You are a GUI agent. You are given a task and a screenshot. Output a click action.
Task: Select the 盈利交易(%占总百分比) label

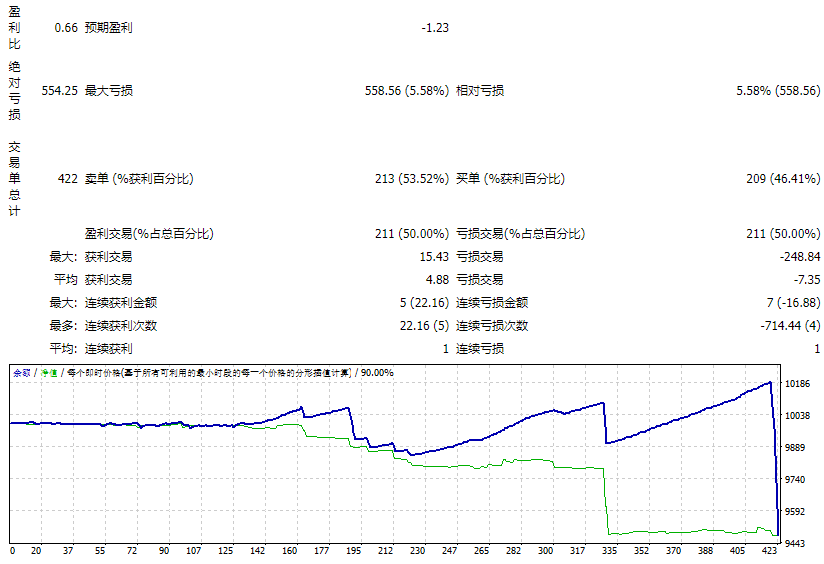[148, 234]
